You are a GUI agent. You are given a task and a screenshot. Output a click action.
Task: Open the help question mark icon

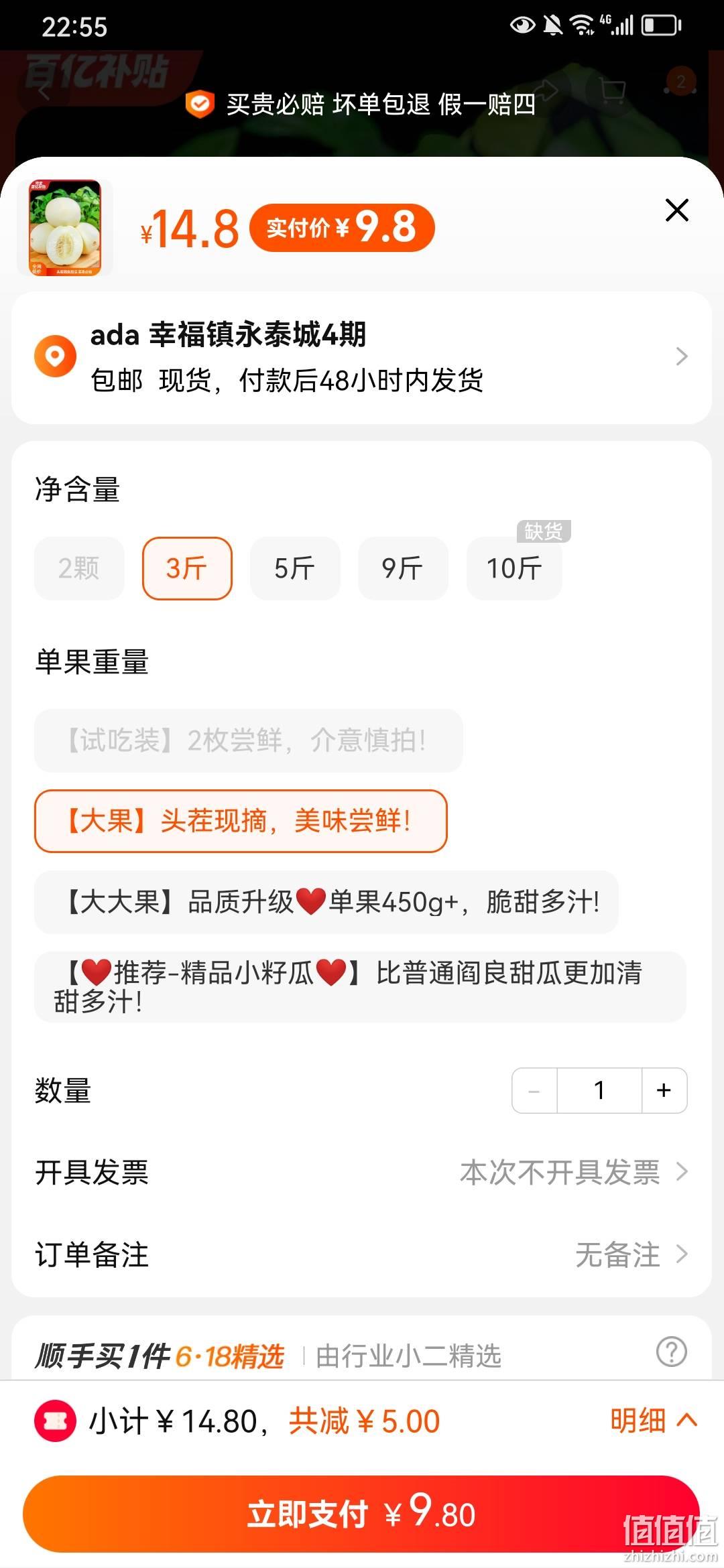point(671,1352)
